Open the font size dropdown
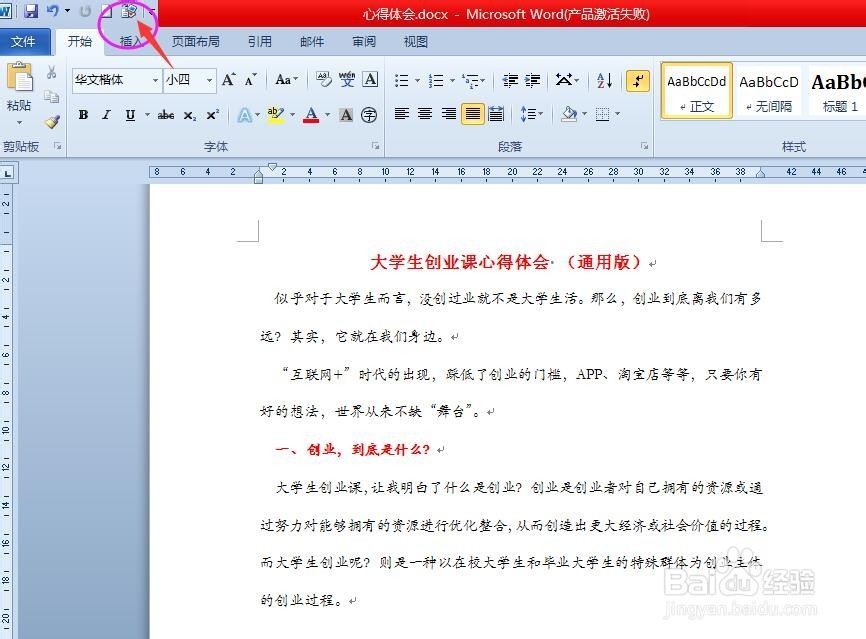This screenshot has height=639, width=866. click(x=210, y=81)
